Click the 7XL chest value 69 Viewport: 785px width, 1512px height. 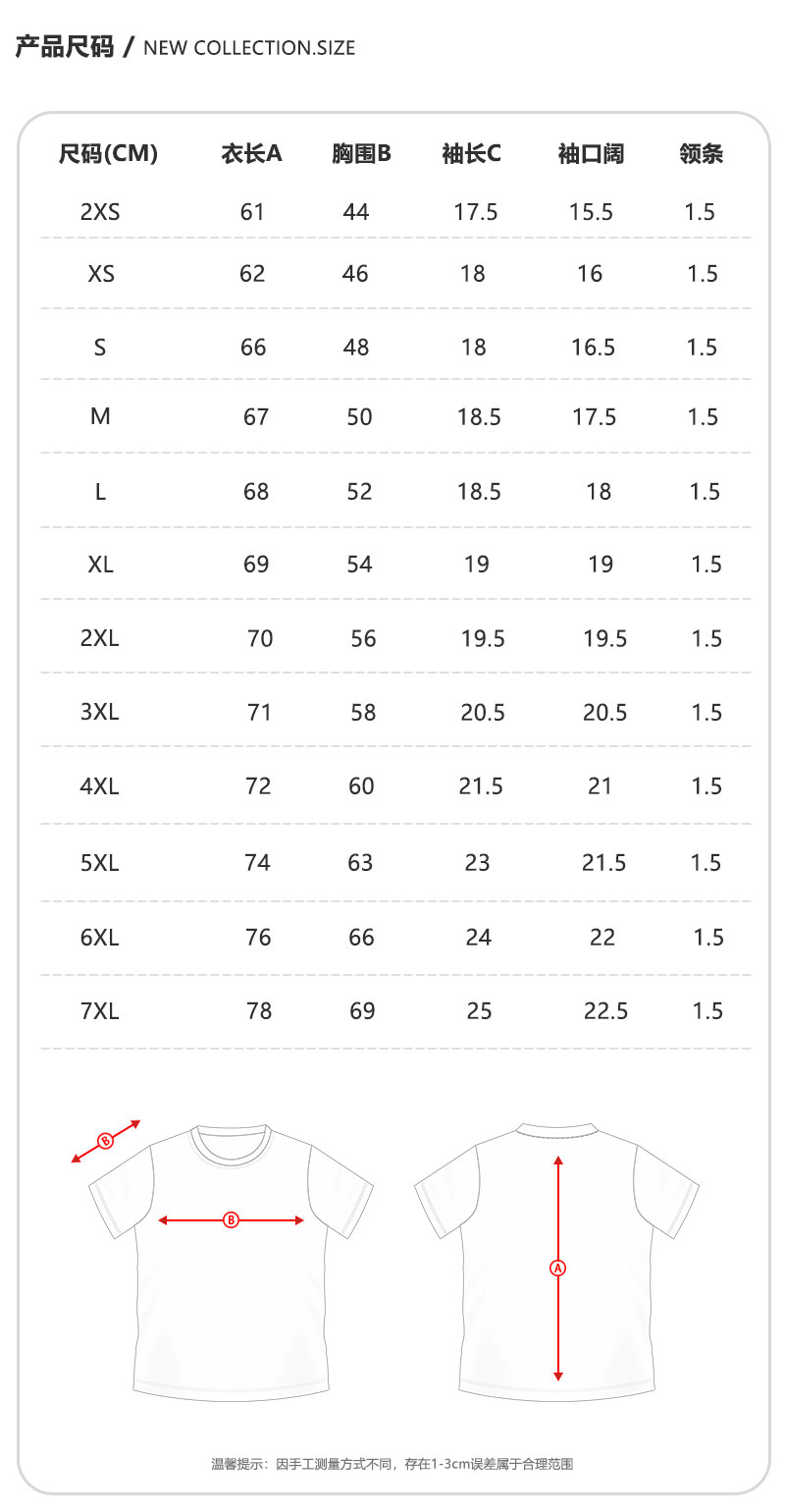[362, 1010]
